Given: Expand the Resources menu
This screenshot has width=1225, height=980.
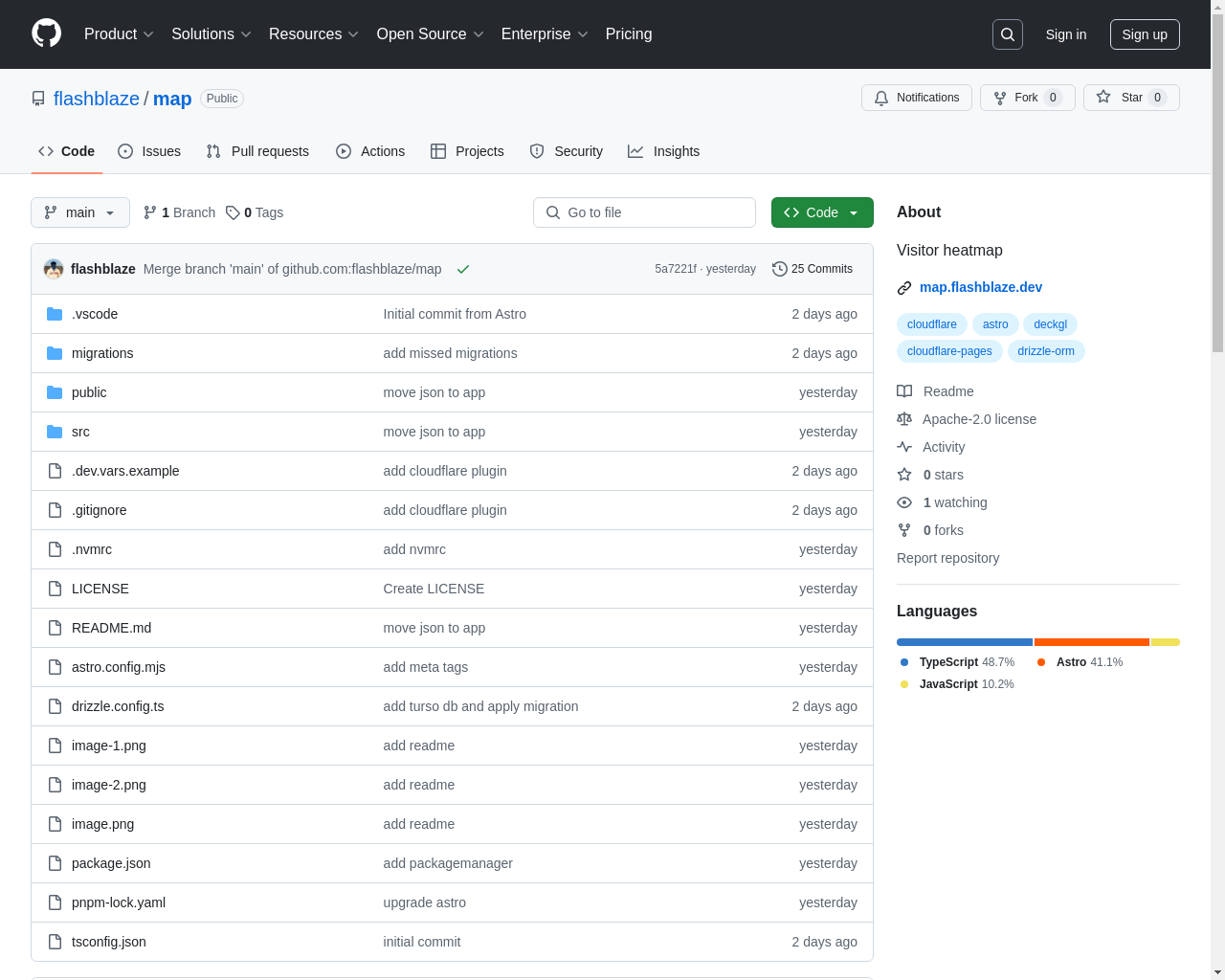Looking at the screenshot, I should click(314, 34).
